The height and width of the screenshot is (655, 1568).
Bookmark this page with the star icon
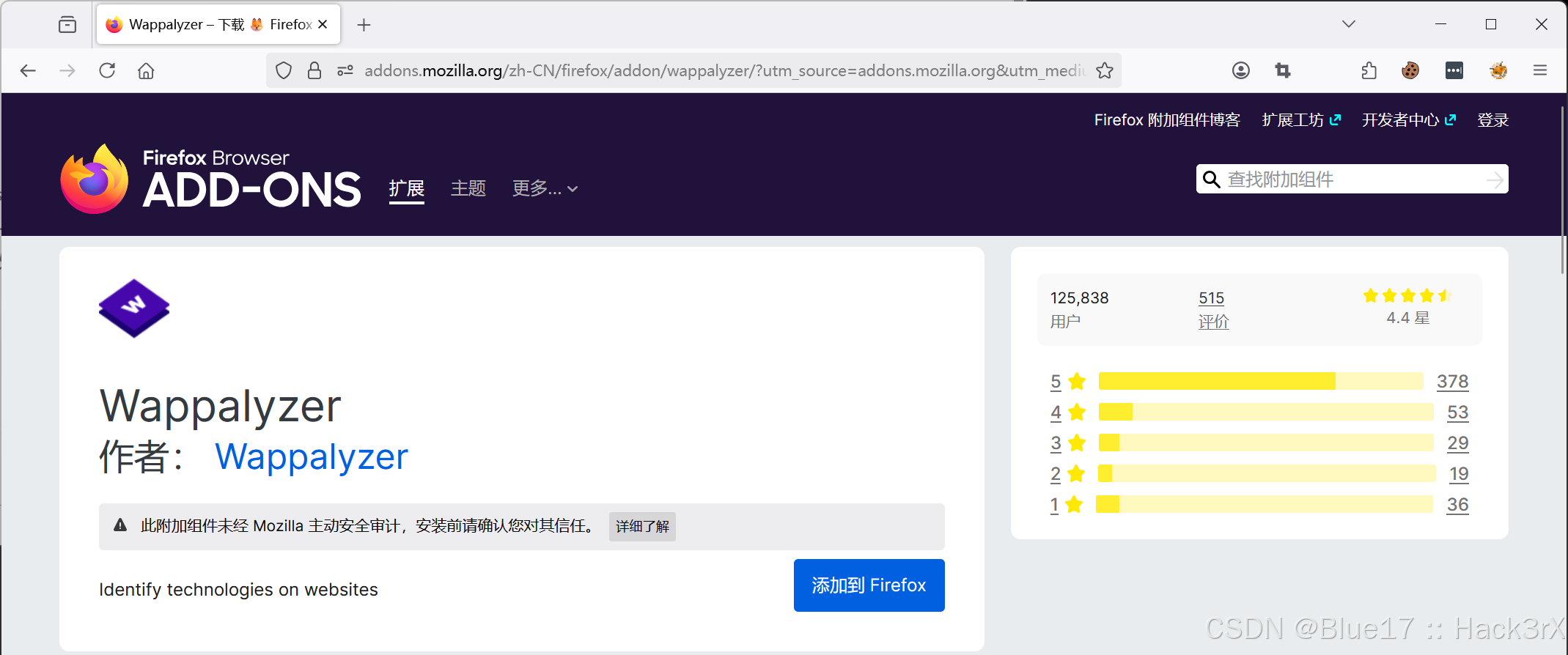[x=1105, y=70]
